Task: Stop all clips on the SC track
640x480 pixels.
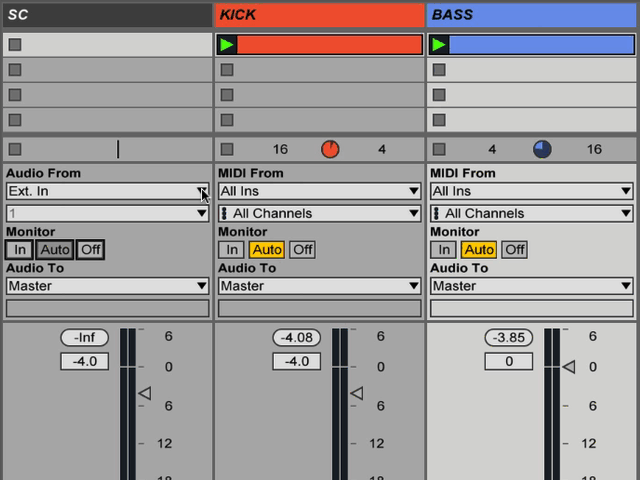Action: (x=15, y=149)
